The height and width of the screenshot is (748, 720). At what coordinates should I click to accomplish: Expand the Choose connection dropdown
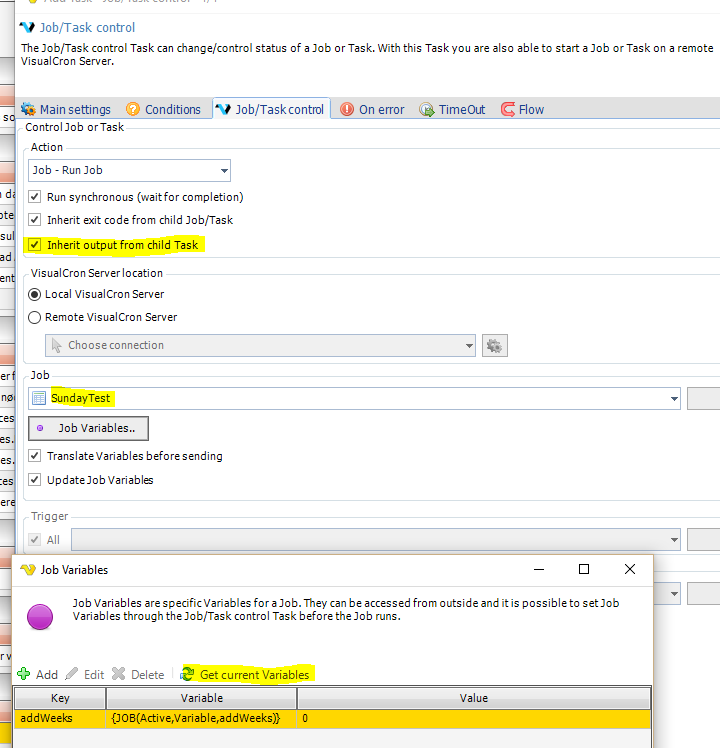pyautogui.click(x=469, y=346)
